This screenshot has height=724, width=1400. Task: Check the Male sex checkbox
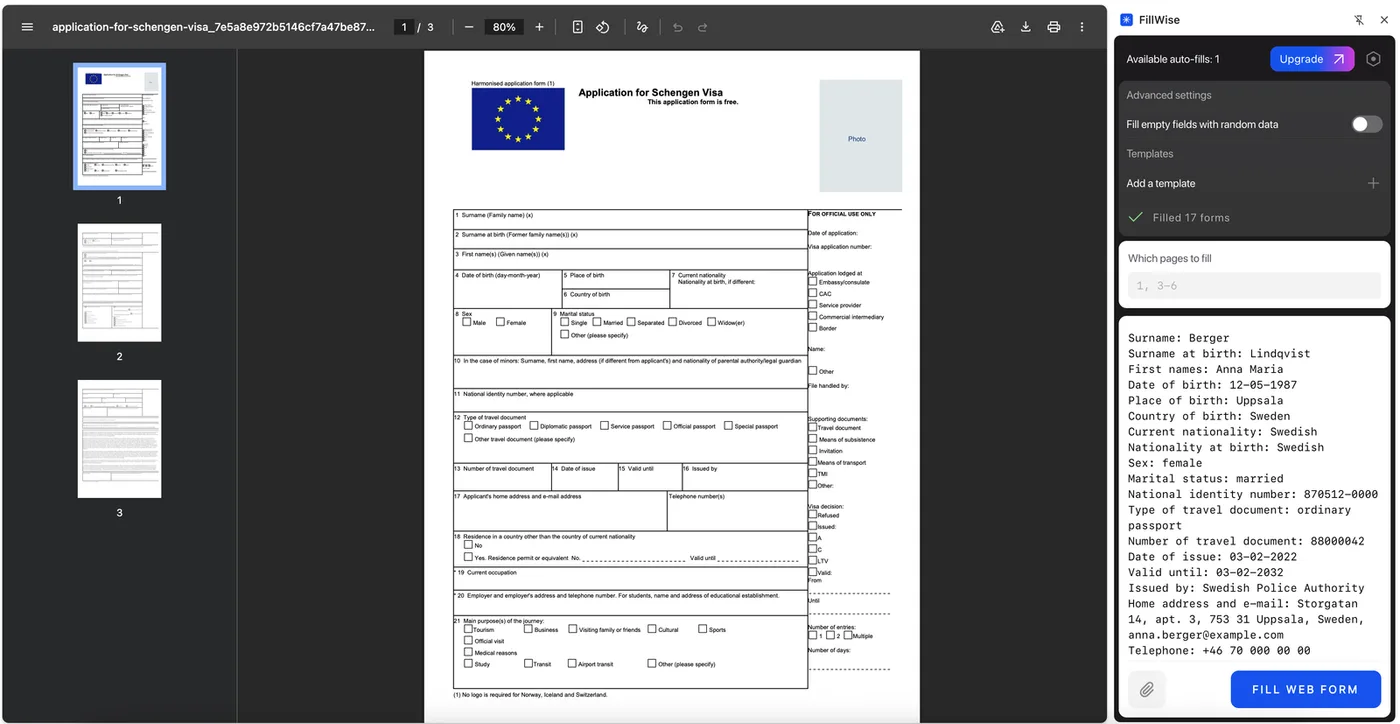(x=467, y=322)
